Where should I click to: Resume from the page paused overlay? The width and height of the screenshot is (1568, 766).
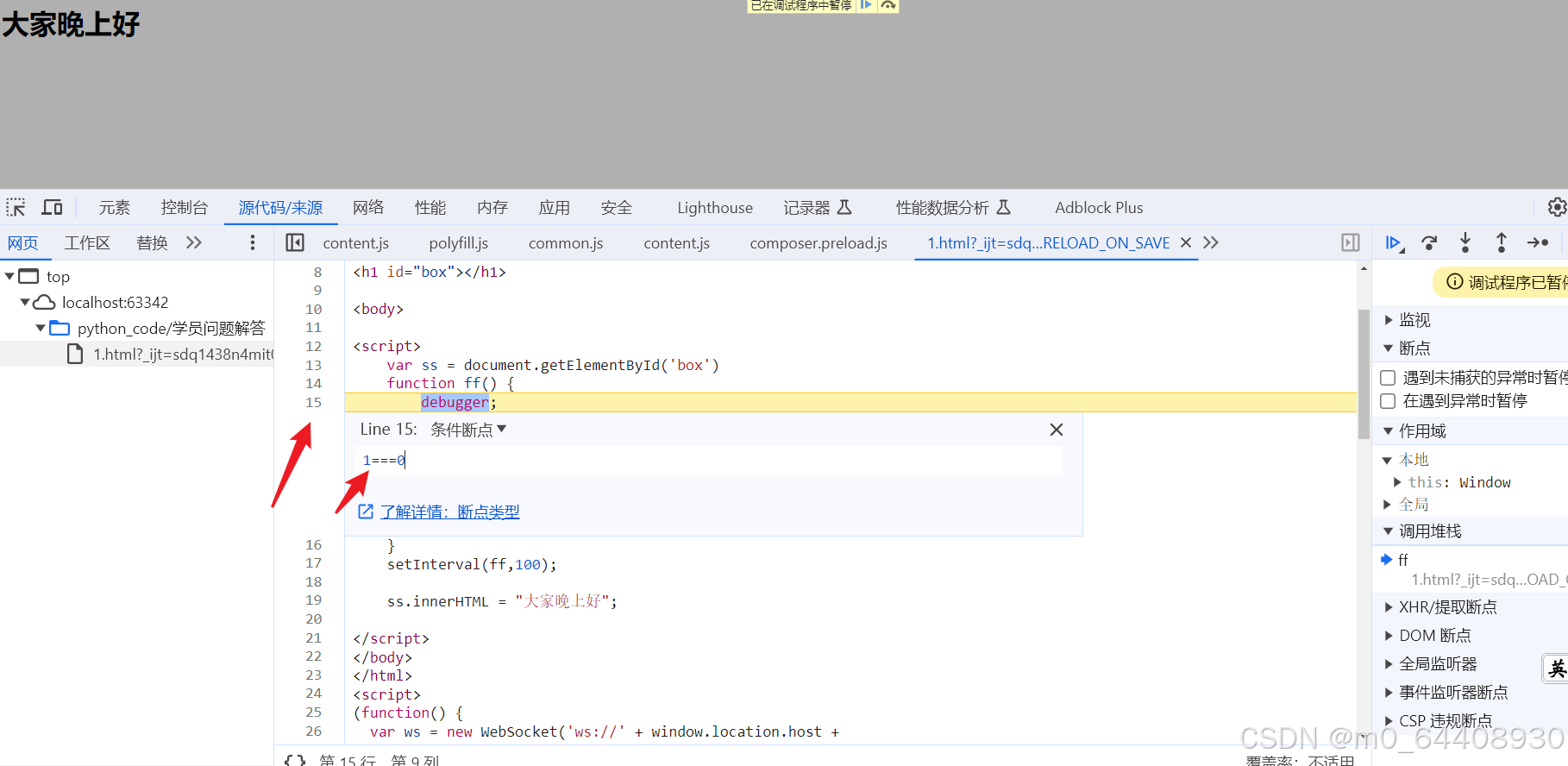(x=866, y=5)
